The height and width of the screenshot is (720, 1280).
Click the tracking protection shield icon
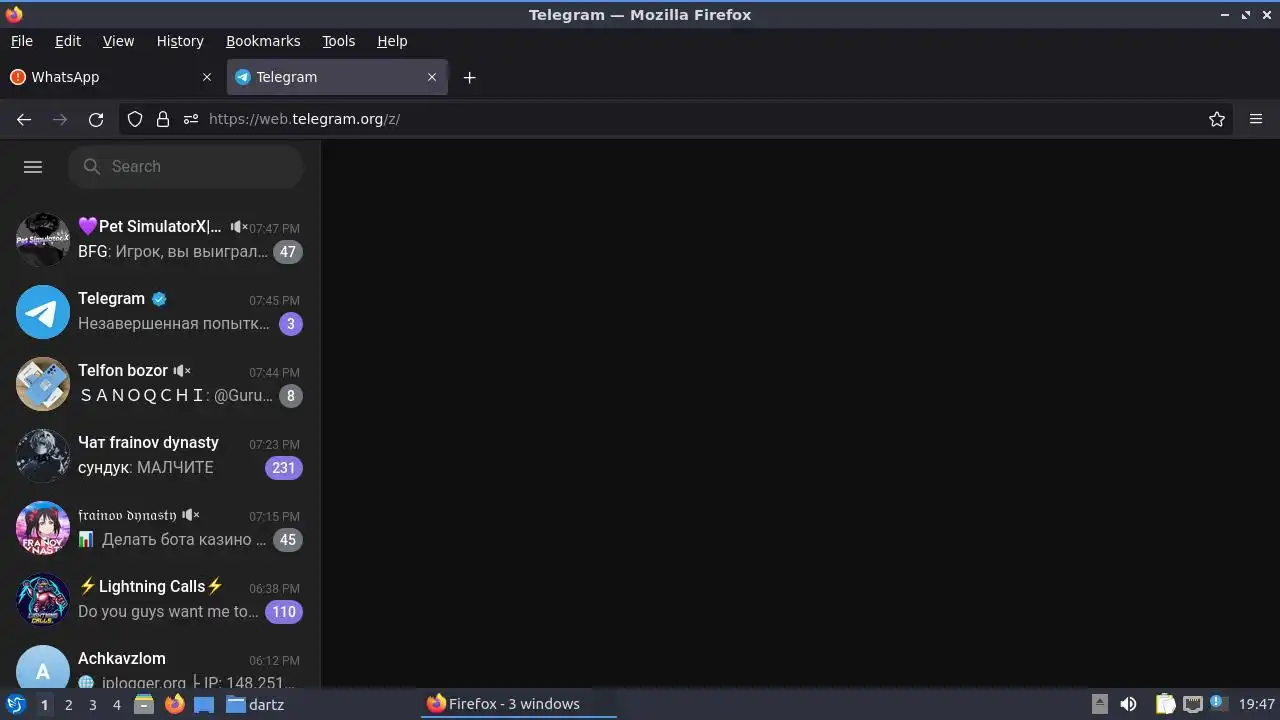point(135,119)
